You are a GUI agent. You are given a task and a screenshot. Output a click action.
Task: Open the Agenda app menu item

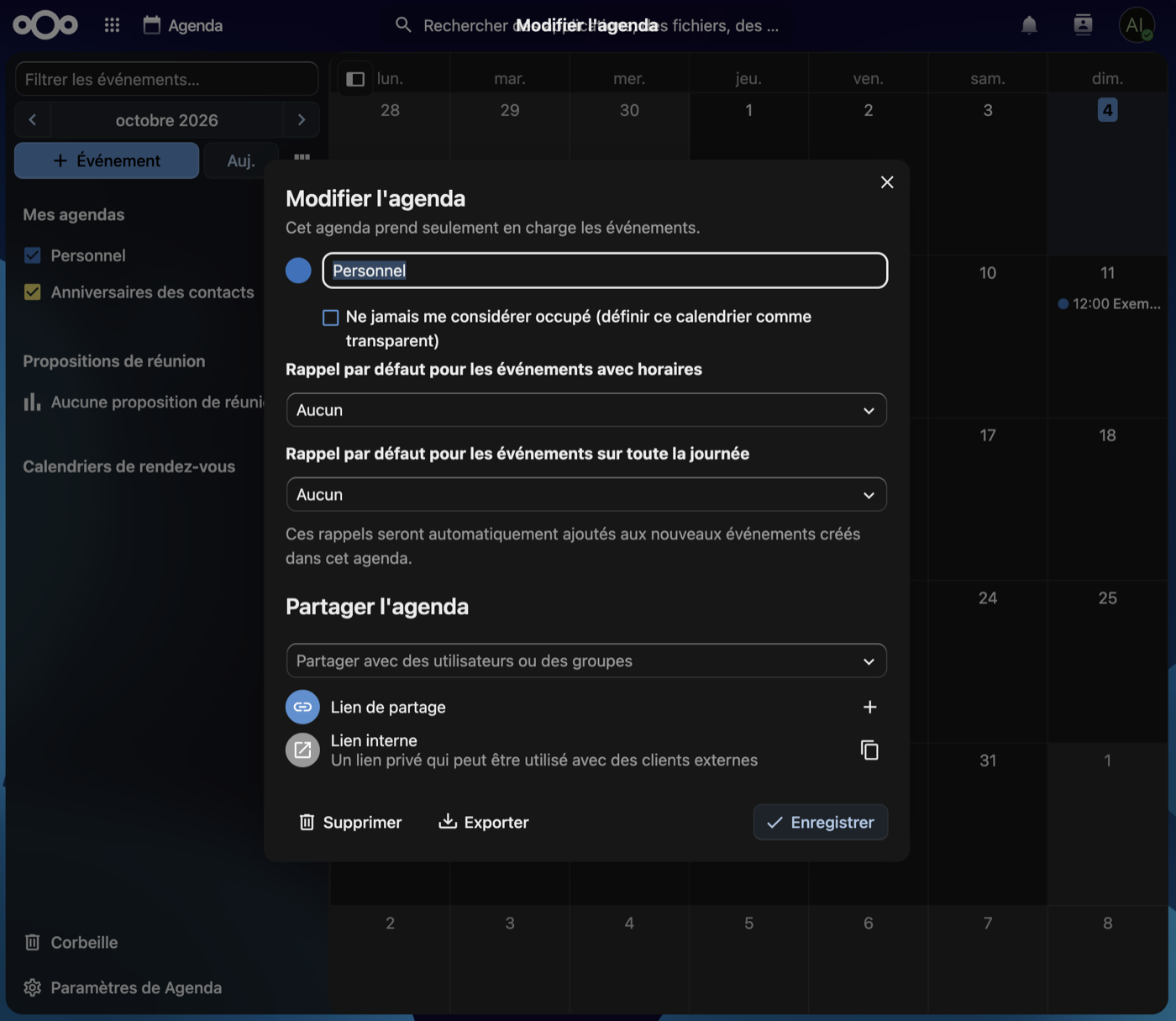point(182,25)
